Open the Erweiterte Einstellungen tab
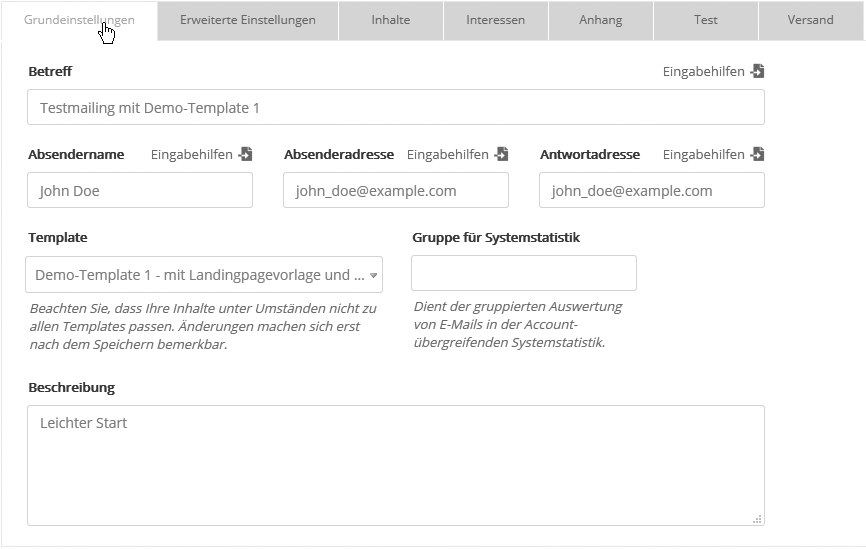The height and width of the screenshot is (549, 866). (247, 20)
